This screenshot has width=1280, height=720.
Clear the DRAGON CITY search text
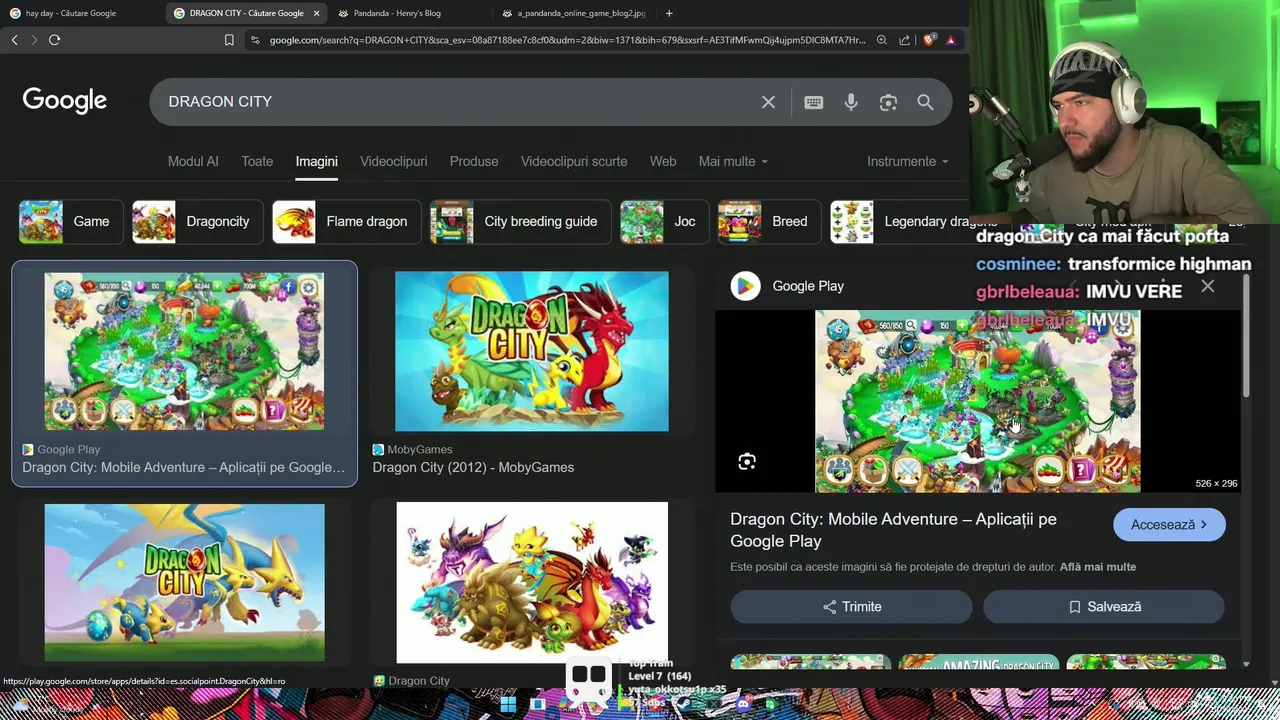click(768, 102)
